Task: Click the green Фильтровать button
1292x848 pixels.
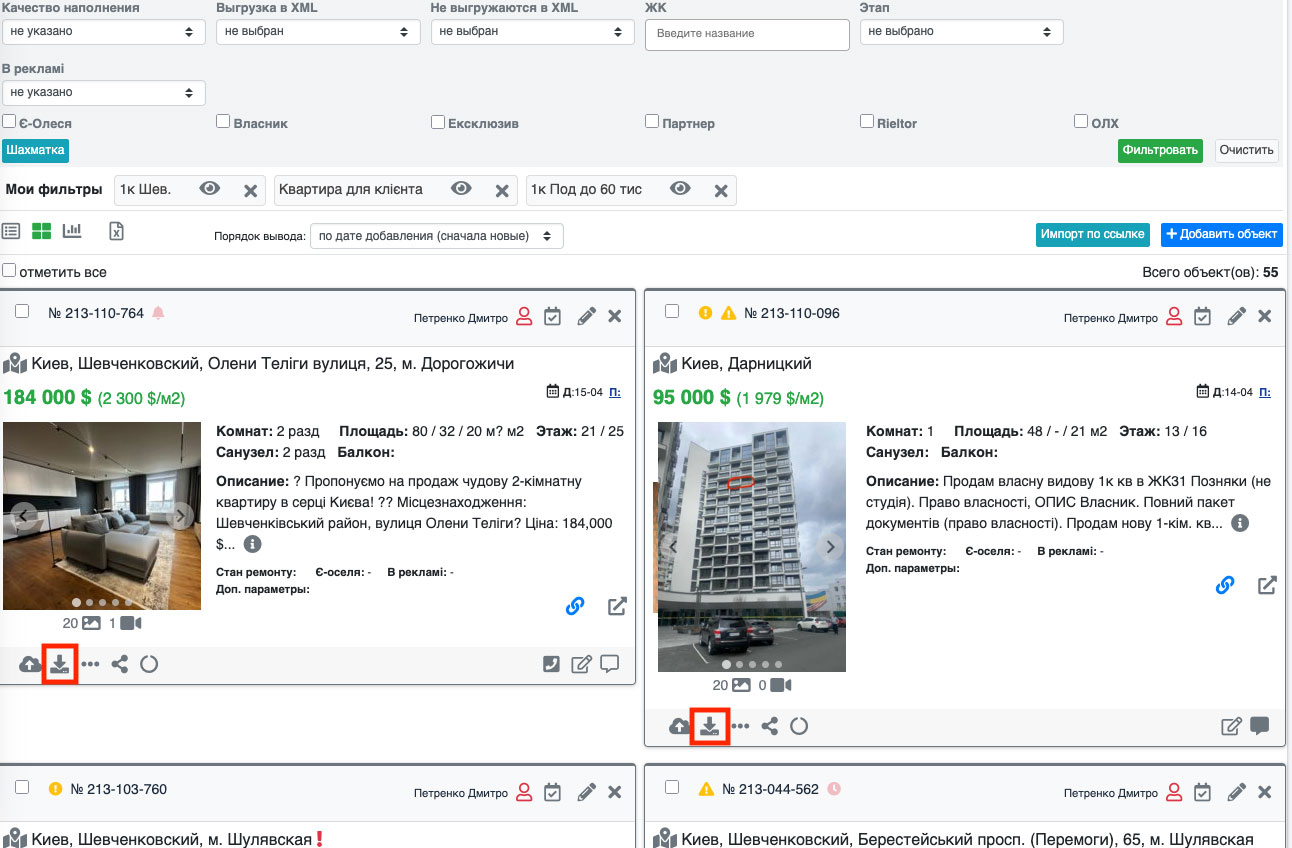Action: click(1160, 151)
